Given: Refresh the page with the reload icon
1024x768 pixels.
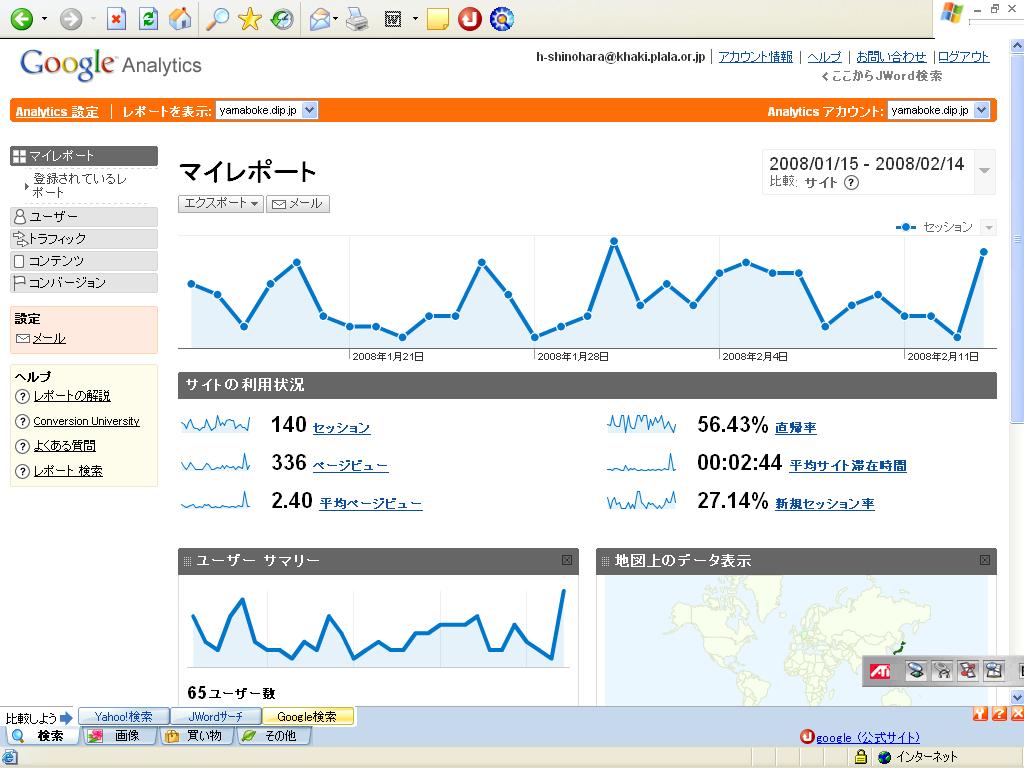Looking at the screenshot, I should click(148, 18).
